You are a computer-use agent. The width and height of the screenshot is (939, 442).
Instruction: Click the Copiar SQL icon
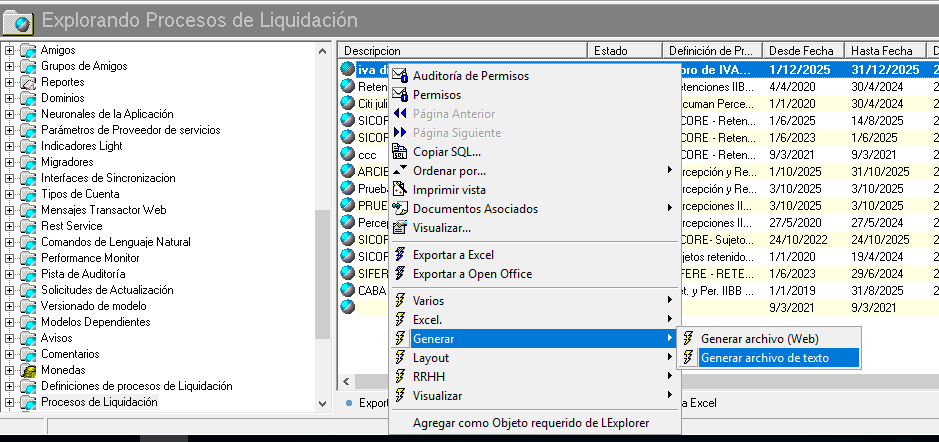[x=399, y=152]
